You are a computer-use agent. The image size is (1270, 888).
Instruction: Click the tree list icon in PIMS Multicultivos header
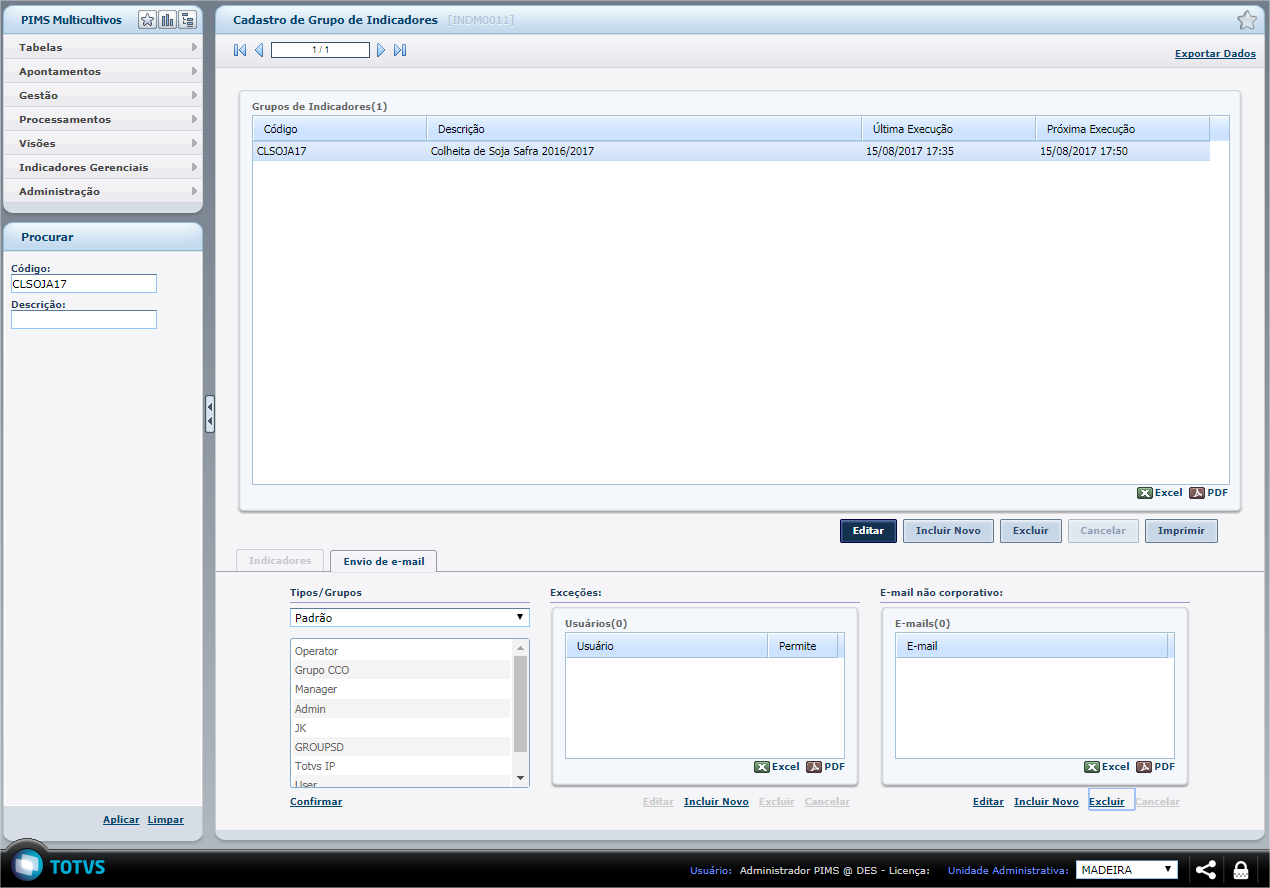pyautogui.click(x=187, y=20)
